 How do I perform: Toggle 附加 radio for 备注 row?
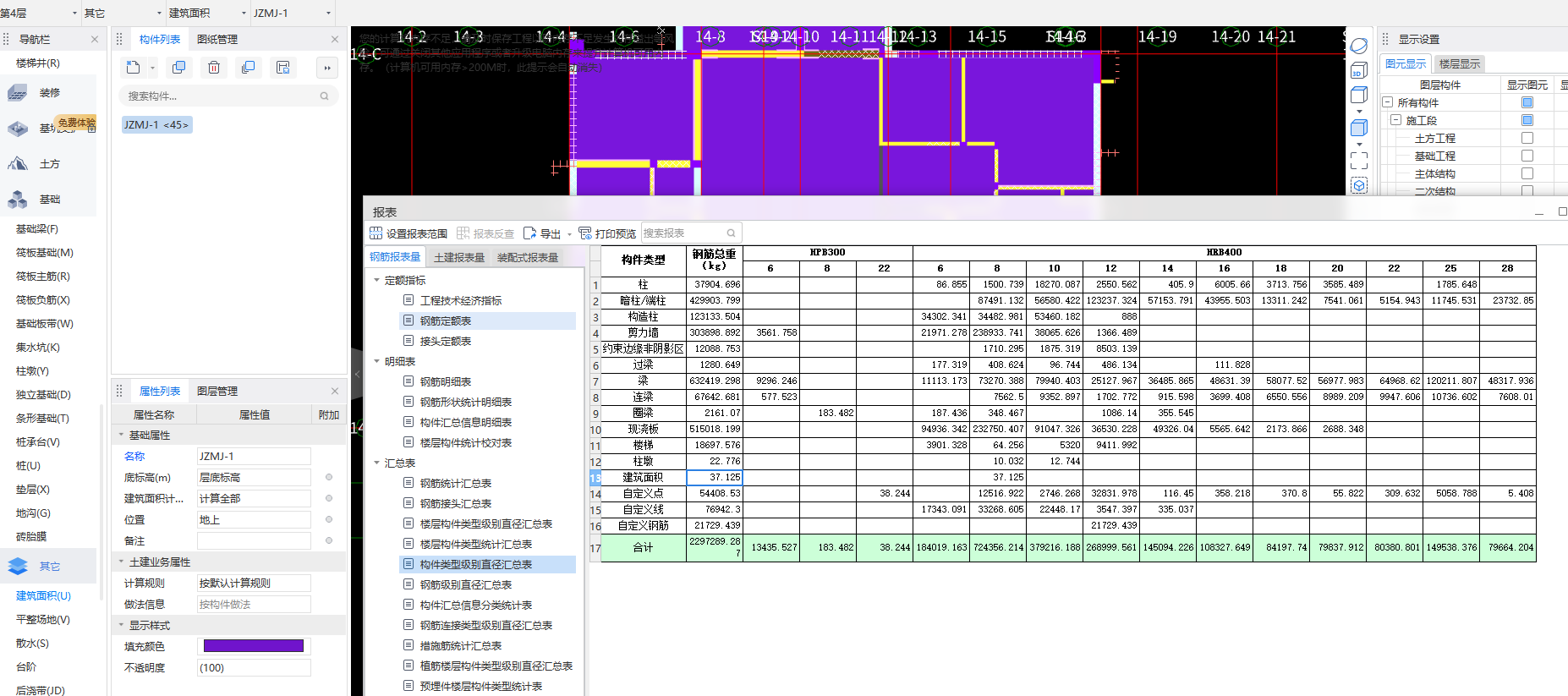[x=329, y=540]
